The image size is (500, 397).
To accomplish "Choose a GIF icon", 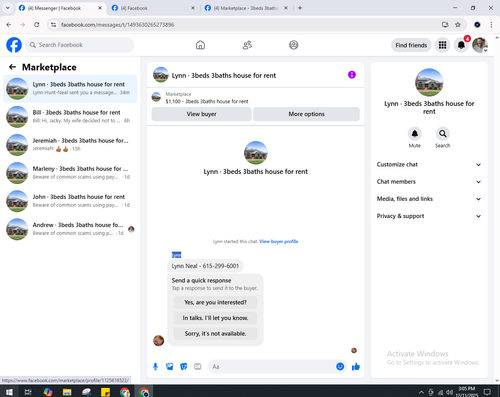I will [x=198, y=367].
